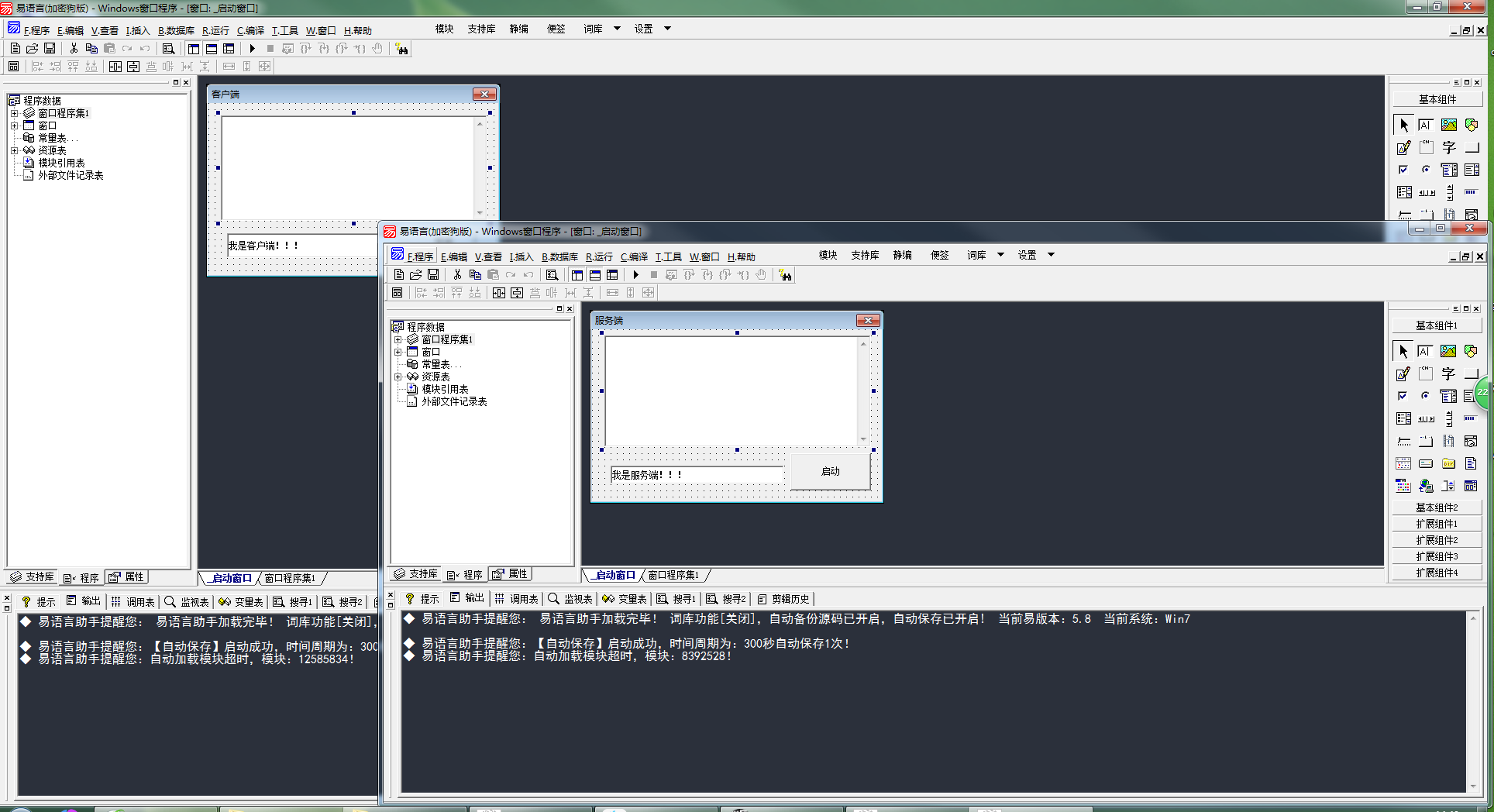
Task: Click the binoculars help-search icon in back window
Action: coord(401,49)
